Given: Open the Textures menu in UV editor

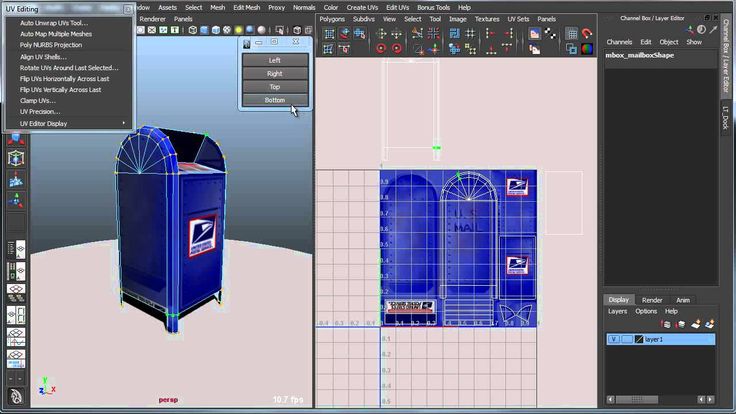Looking at the screenshot, I should 487,19.
